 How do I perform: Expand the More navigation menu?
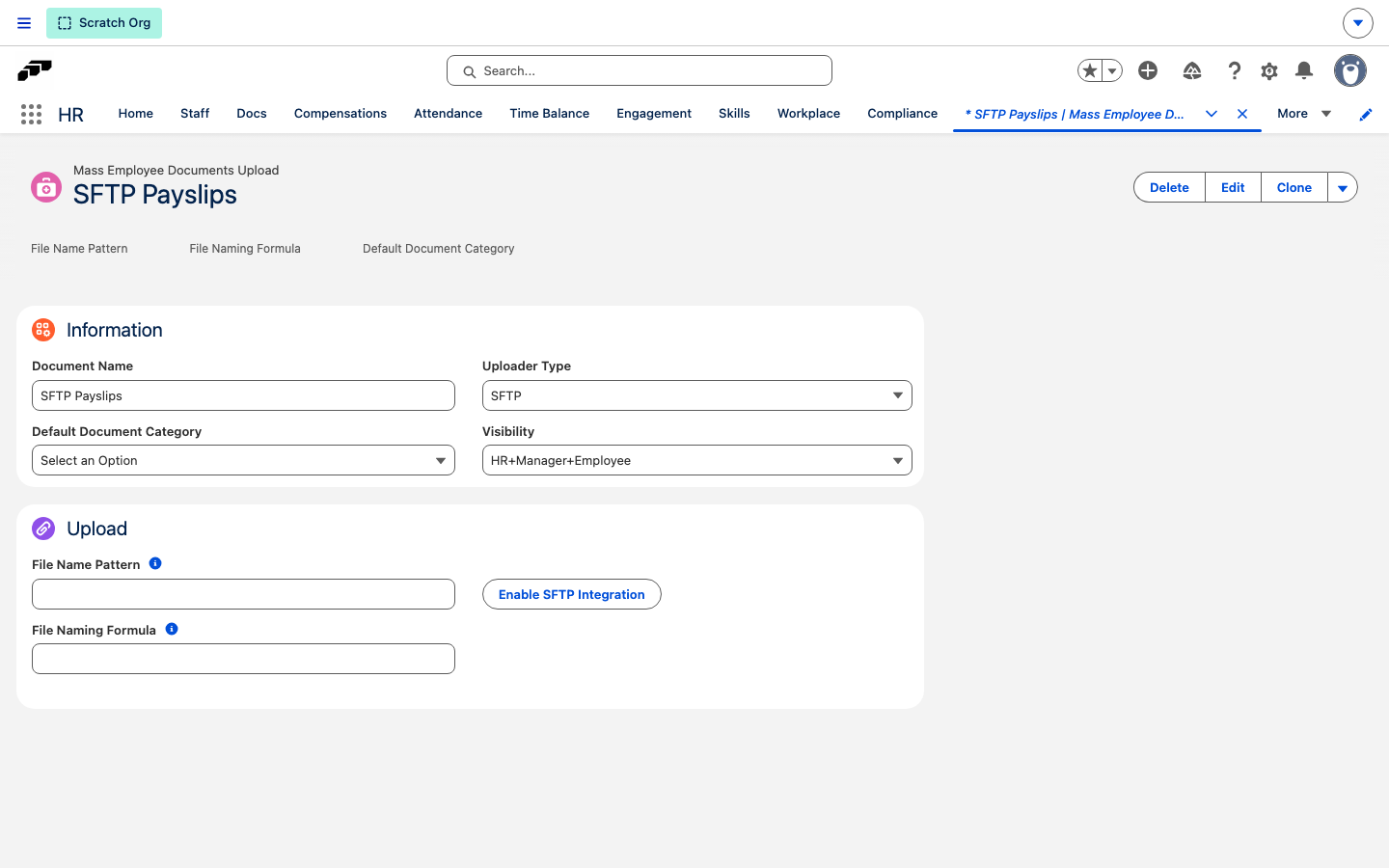coord(1304,114)
